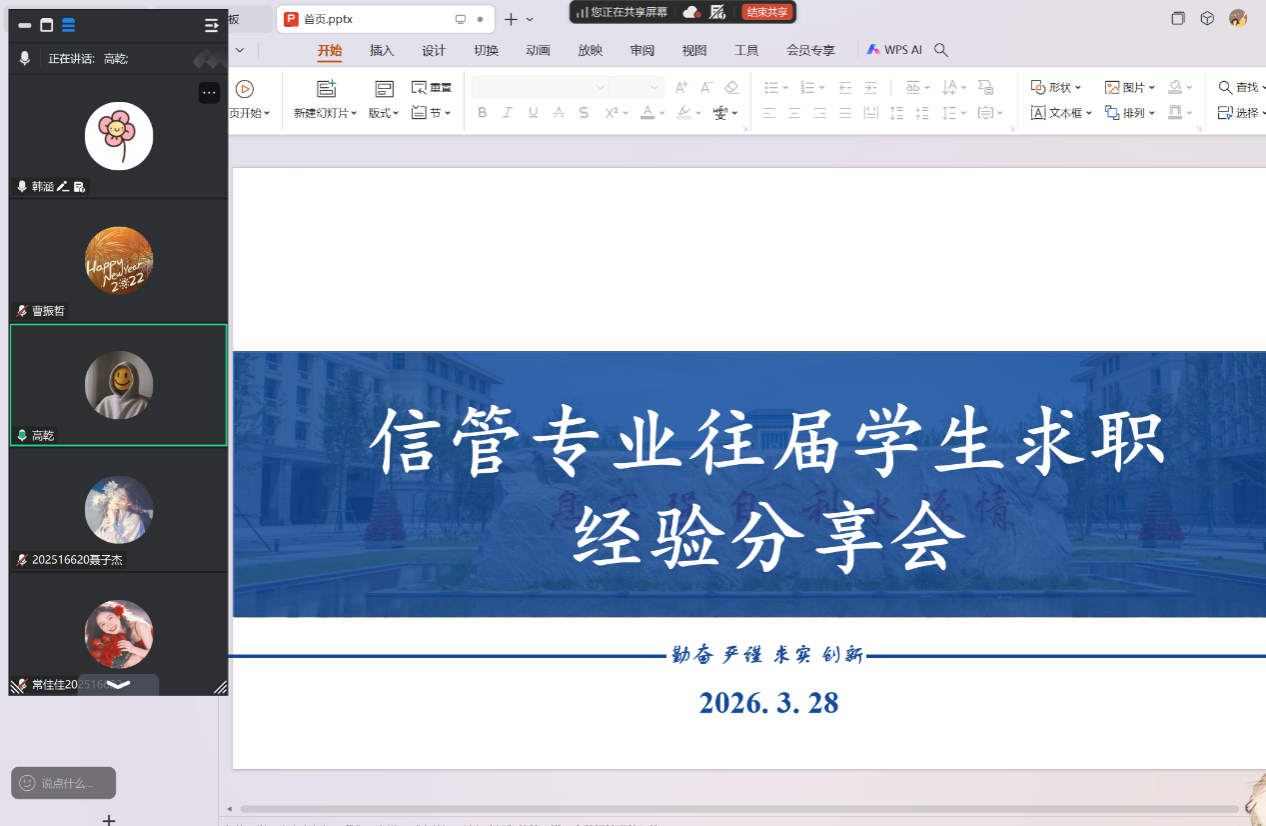
Task: Click the End Sharing (结束共享) button
Action: tap(767, 12)
